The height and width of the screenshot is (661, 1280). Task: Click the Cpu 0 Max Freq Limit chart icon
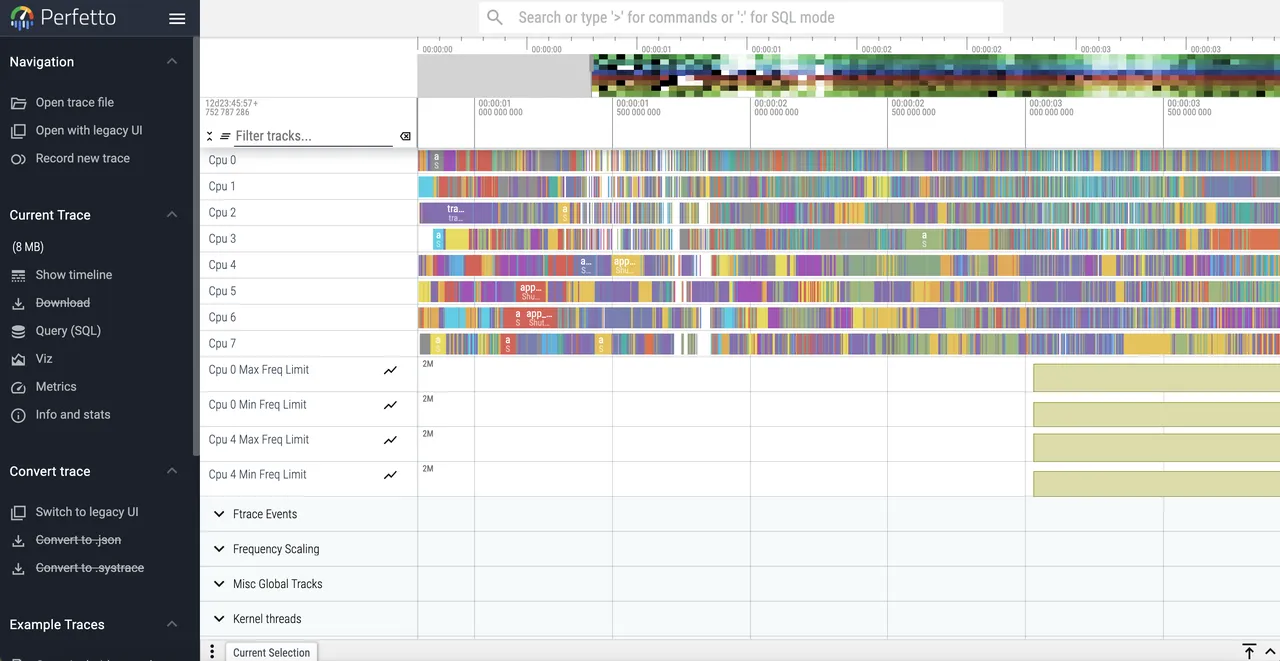390,370
